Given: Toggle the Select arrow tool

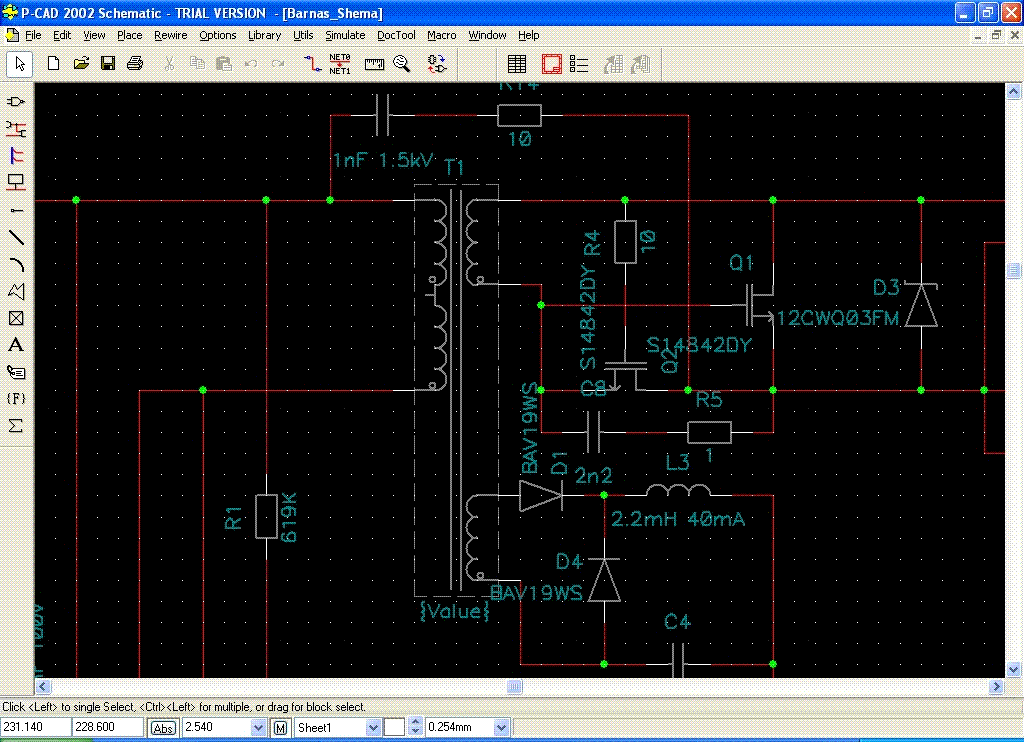Looking at the screenshot, I should click(x=20, y=64).
